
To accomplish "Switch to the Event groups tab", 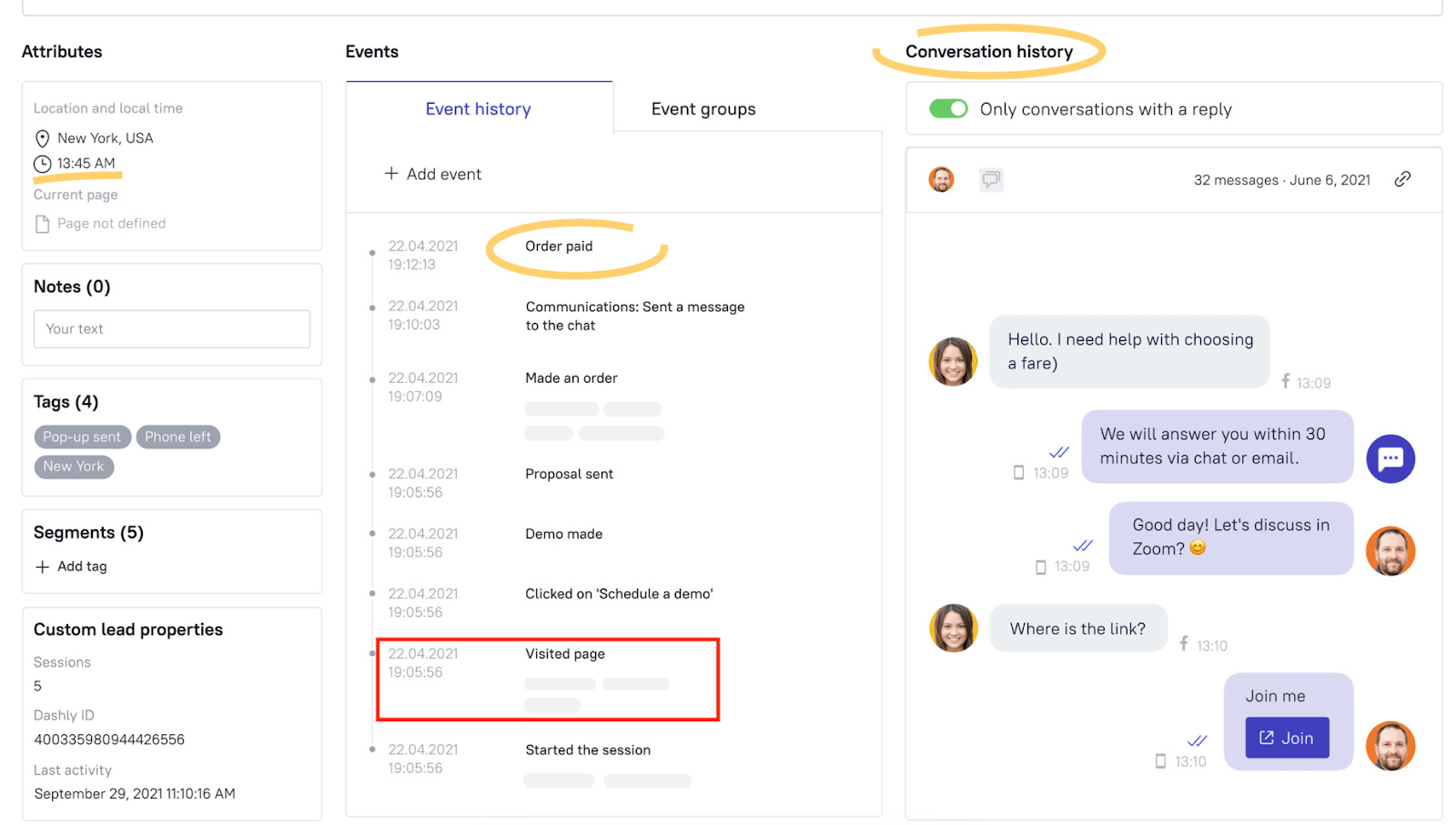I will [x=703, y=108].
